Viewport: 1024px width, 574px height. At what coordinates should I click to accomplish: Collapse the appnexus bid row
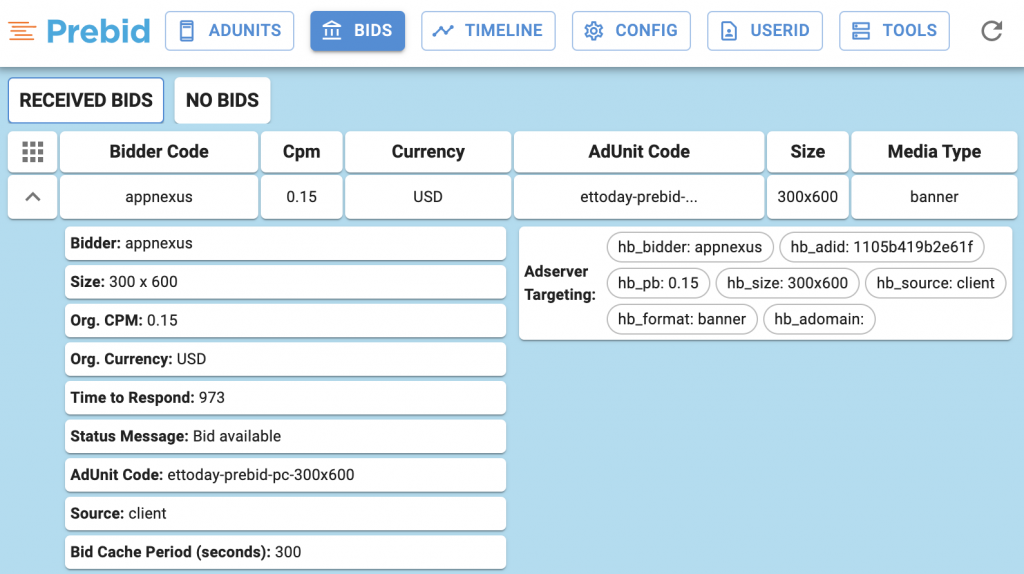coord(33,197)
